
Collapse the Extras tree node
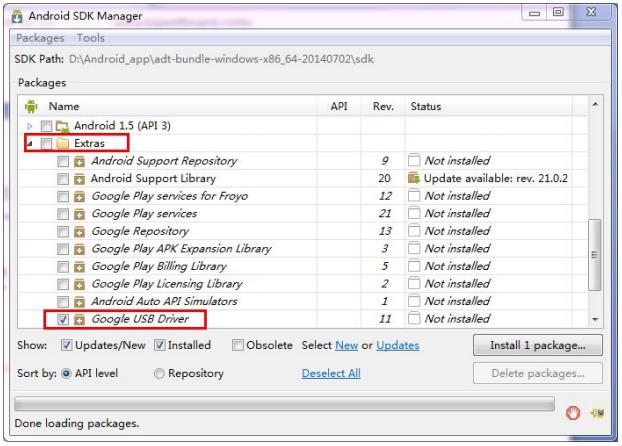tap(29, 144)
